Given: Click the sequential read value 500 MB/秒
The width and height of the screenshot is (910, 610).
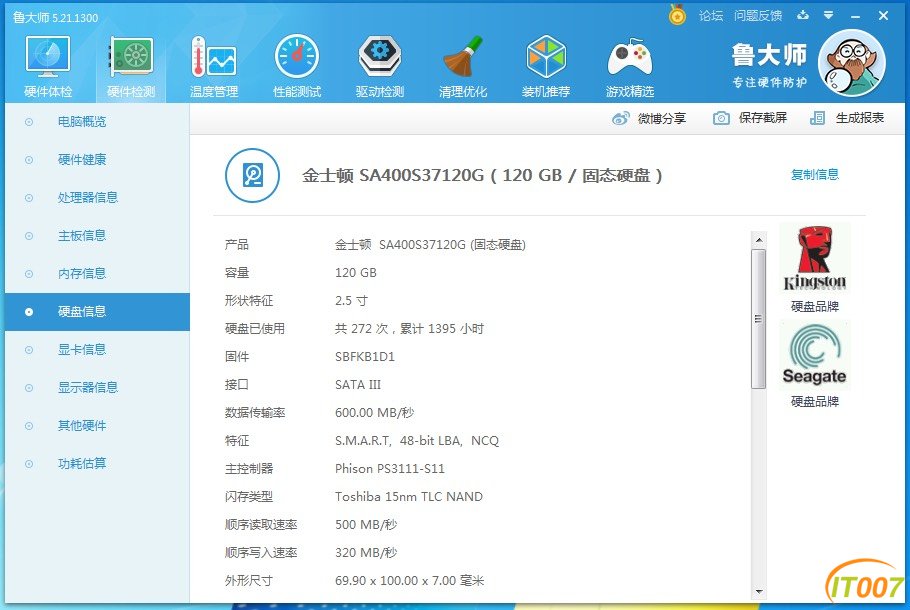Looking at the screenshot, I should [x=366, y=525].
